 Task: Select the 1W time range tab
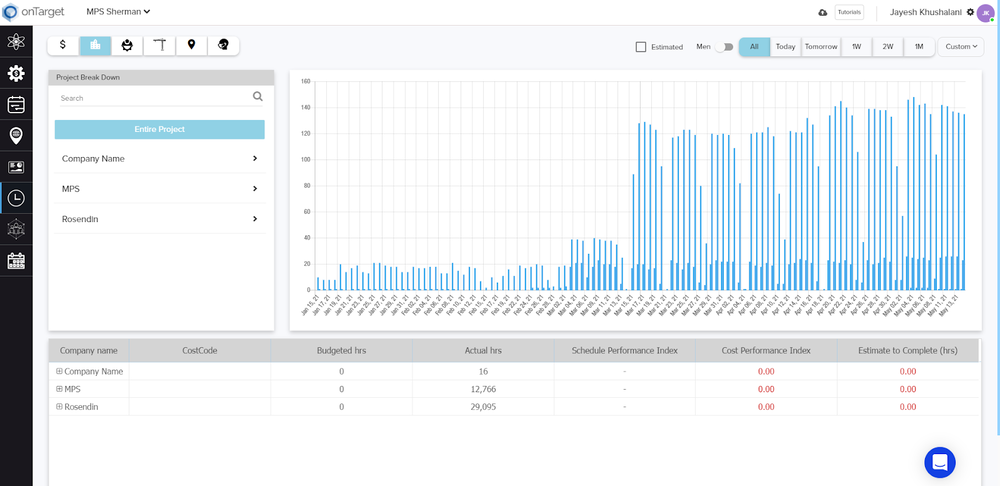[857, 47]
